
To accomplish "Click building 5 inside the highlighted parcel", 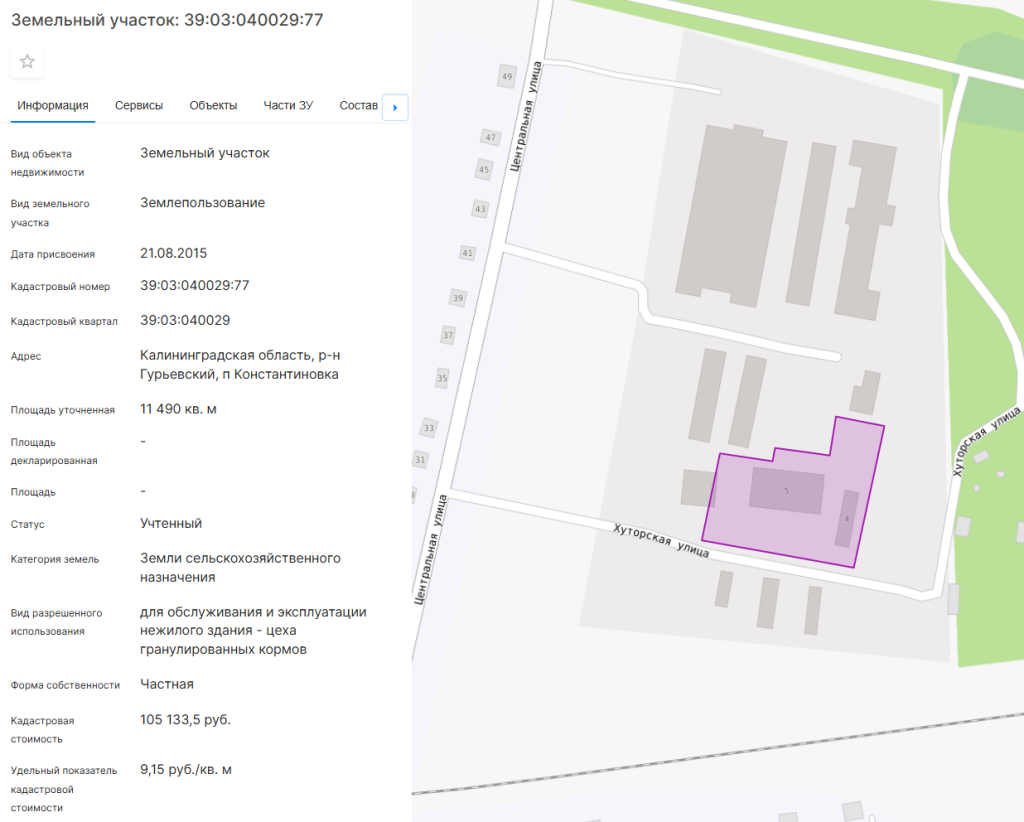I will (787, 491).
